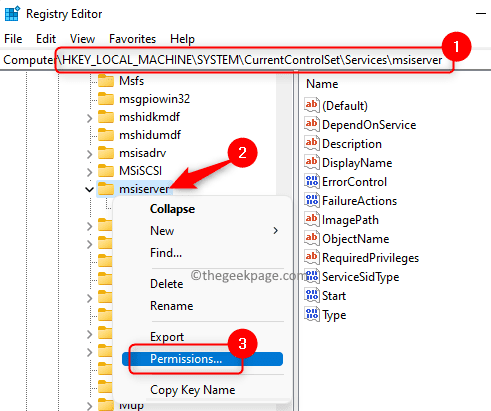Click the DependOnService string icon
The width and height of the screenshot is (491, 411).
312,125
